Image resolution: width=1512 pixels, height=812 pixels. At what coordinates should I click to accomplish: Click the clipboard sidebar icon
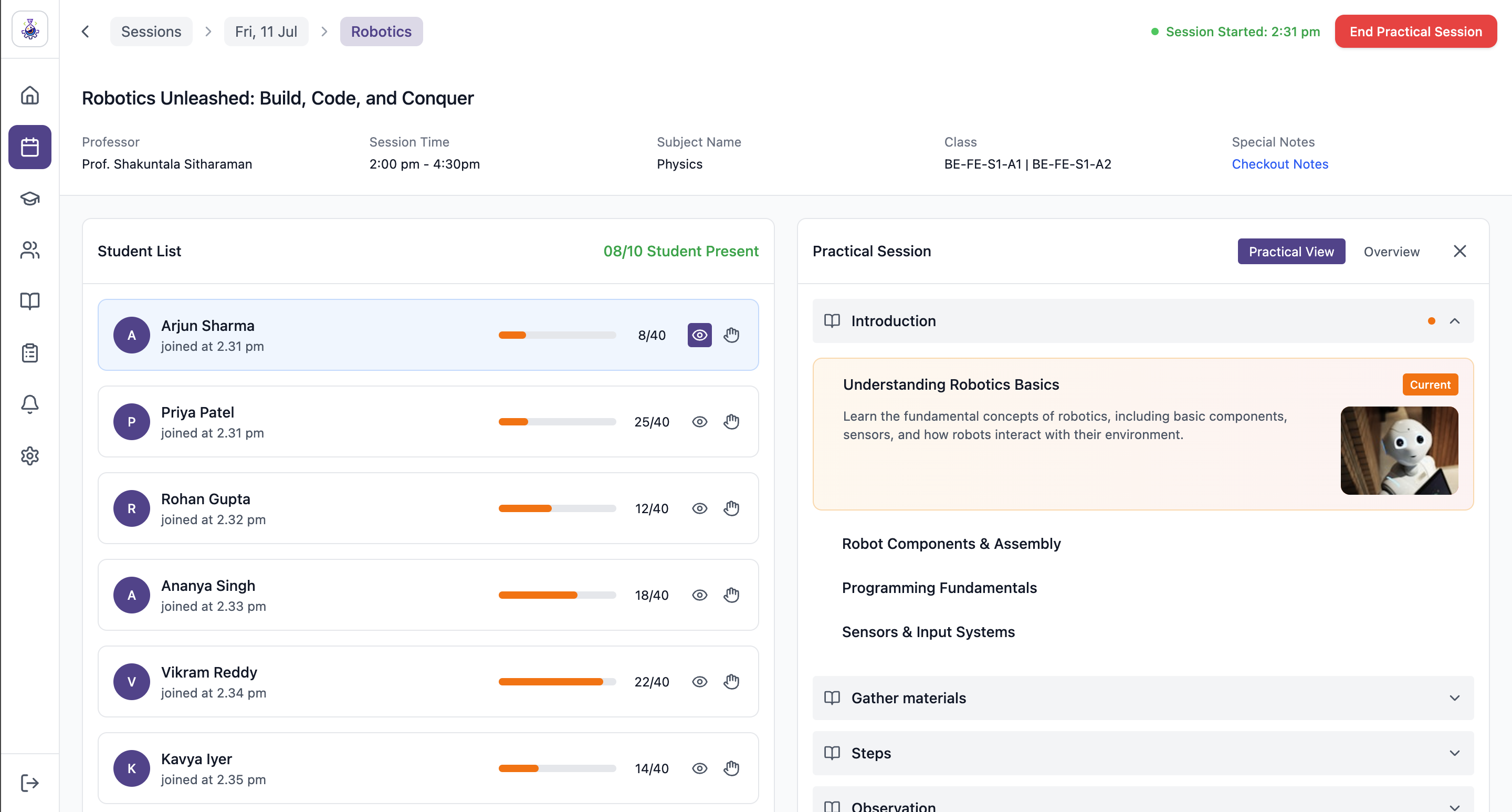click(29, 353)
